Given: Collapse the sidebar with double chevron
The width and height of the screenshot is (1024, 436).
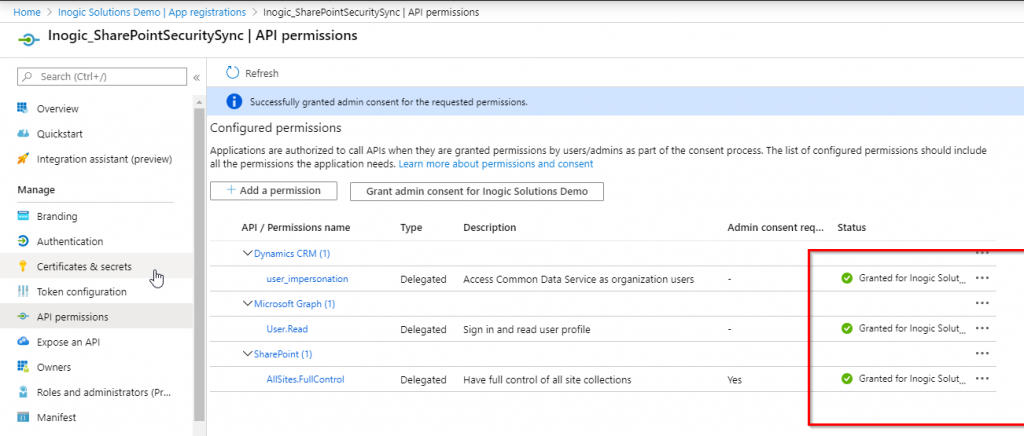Looking at the screenshot, I should 196,77.
